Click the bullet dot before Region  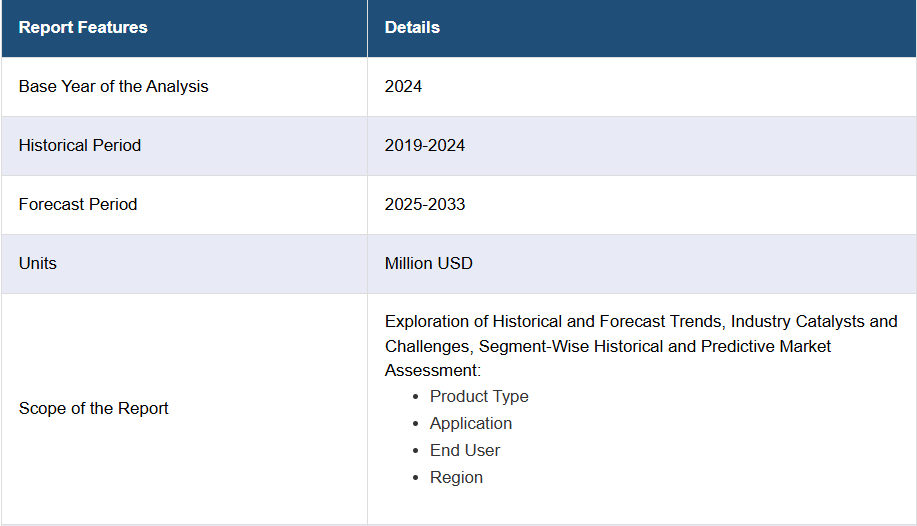coord(416,478)
